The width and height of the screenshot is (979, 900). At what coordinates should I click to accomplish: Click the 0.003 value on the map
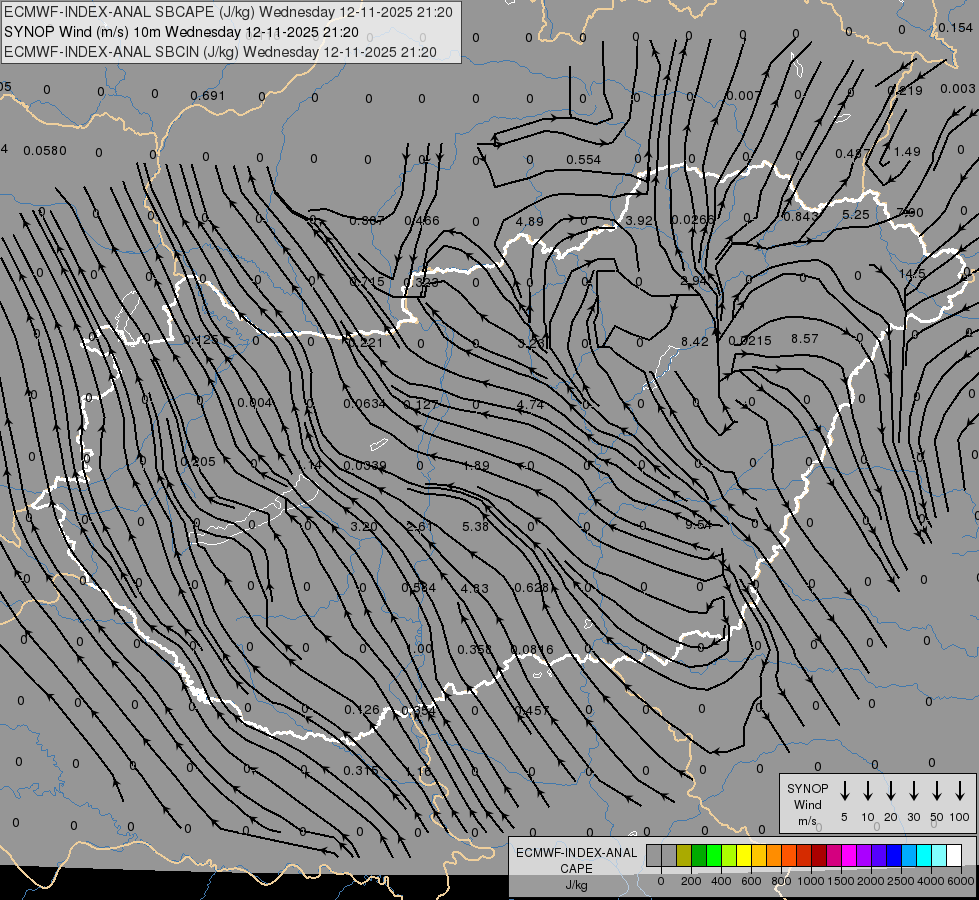click(958, 89)
